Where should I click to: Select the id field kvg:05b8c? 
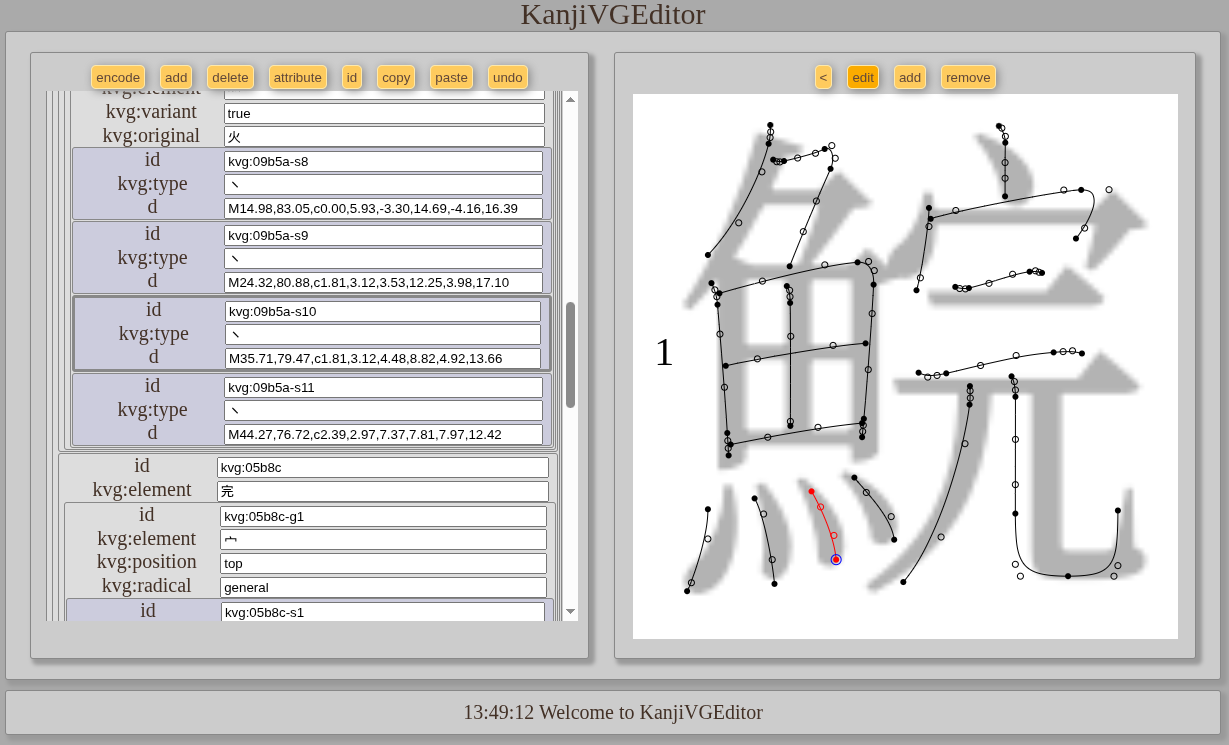pos(383,467)
